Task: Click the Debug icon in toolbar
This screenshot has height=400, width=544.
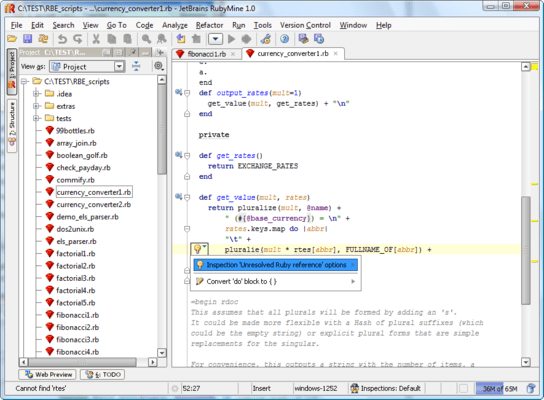Action: 246,39
